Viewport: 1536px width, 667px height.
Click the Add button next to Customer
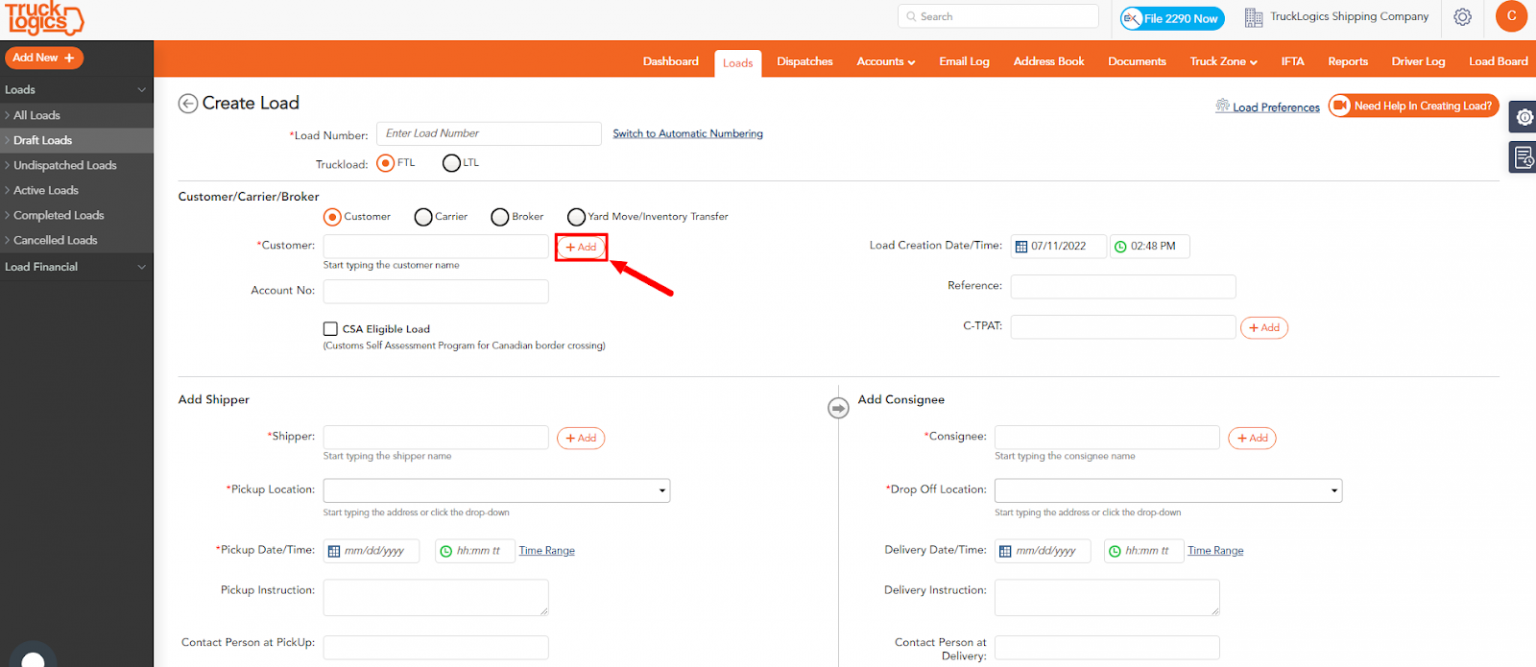click(x=581, y=247)
